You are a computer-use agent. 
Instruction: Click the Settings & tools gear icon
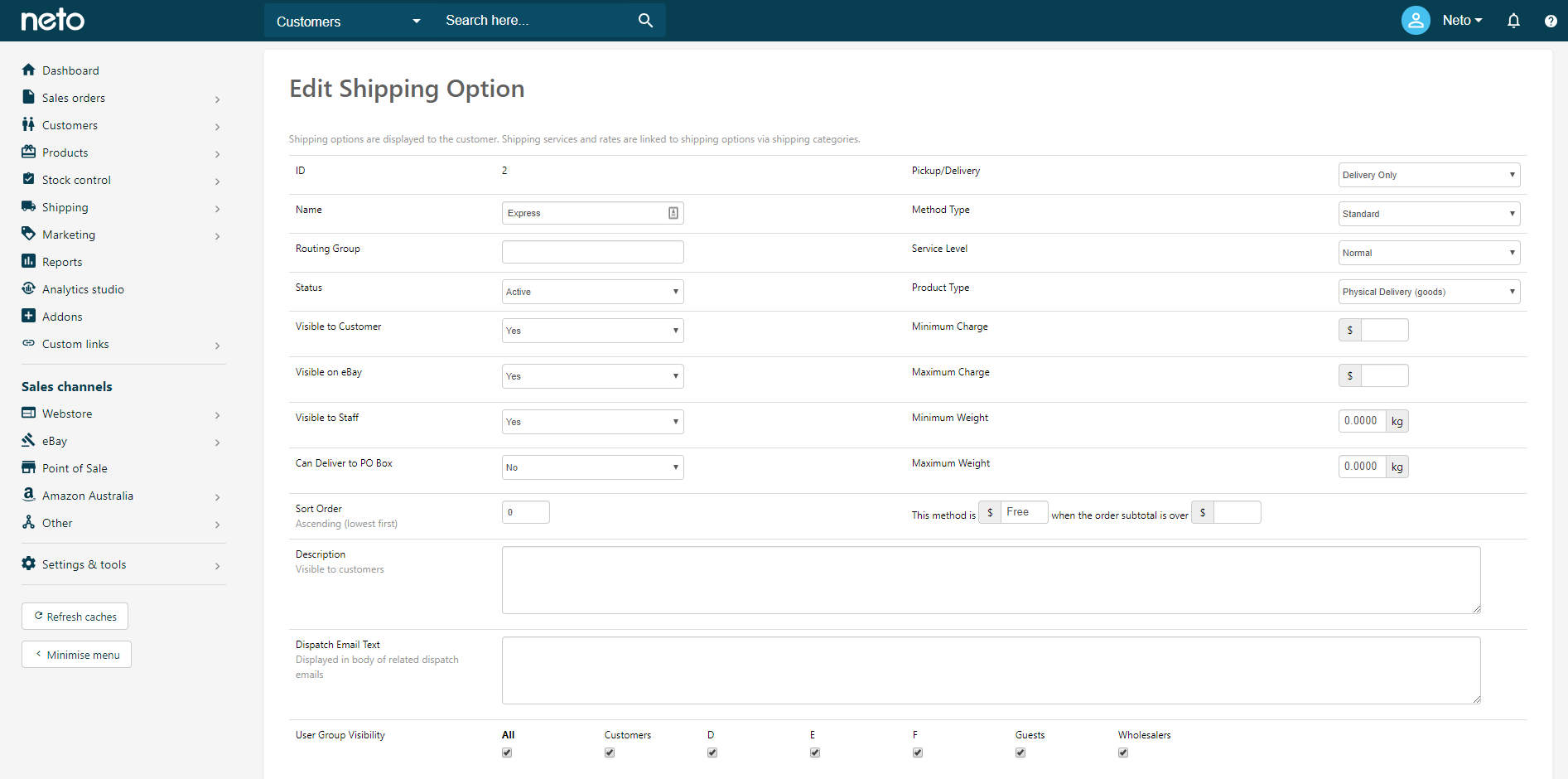tap(29, 564)
